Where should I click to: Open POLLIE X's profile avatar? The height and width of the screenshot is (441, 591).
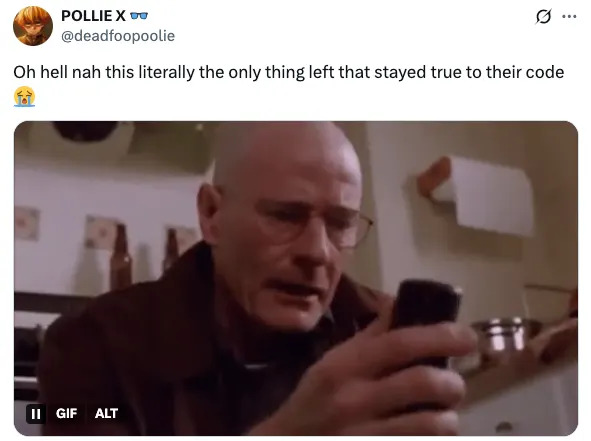point(33,26)
